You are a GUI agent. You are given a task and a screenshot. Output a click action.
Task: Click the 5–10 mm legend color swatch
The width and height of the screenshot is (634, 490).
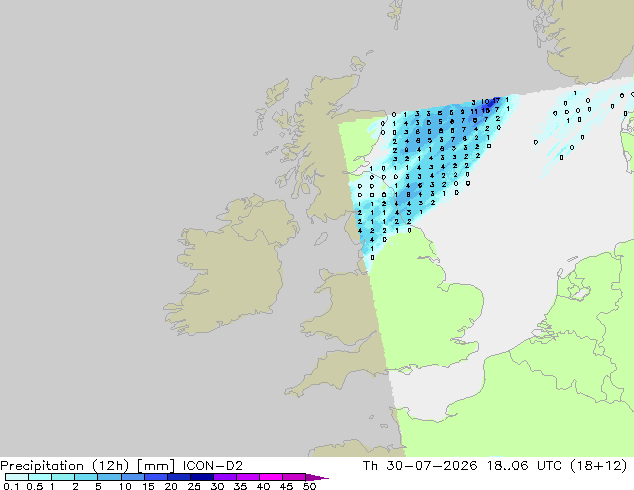[109, 477]
